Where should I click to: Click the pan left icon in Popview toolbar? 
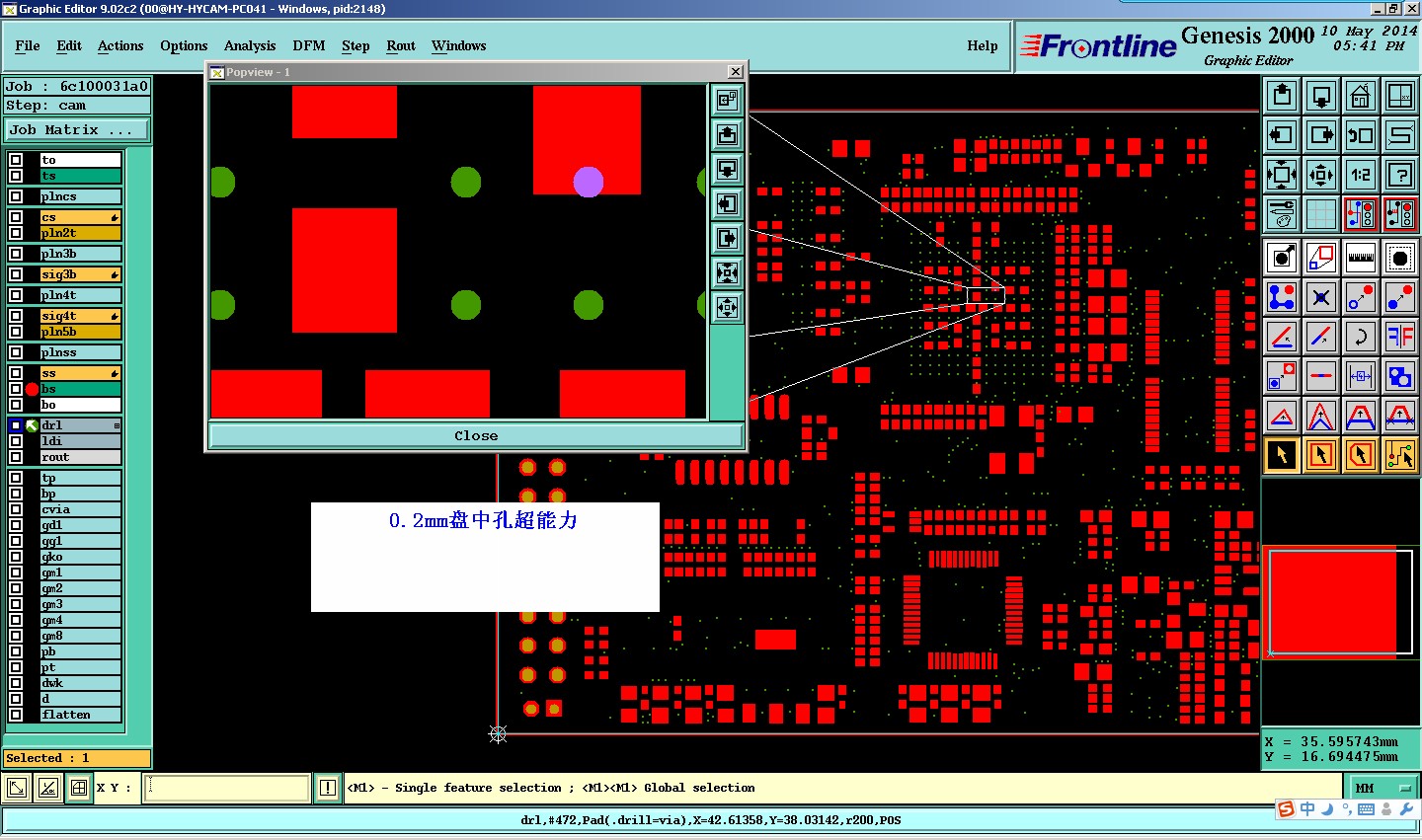coord(727,203)
